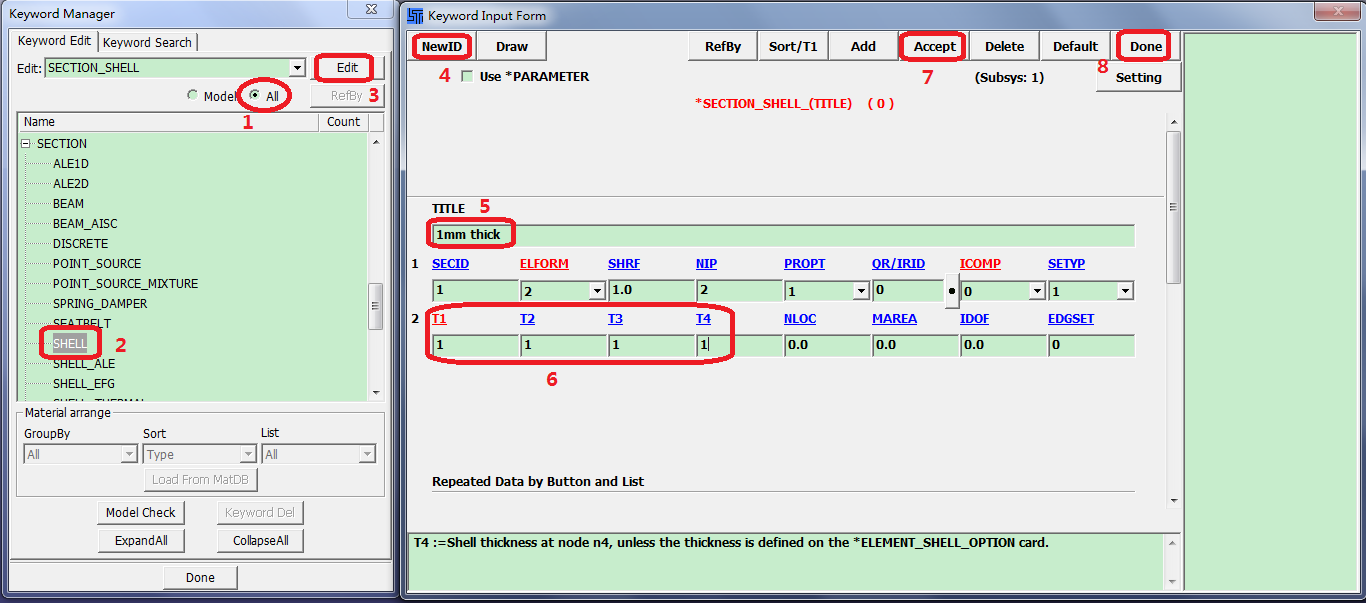Click the Draw button
The width and height of the screenshot is (1366, 603).
point(512,46)
